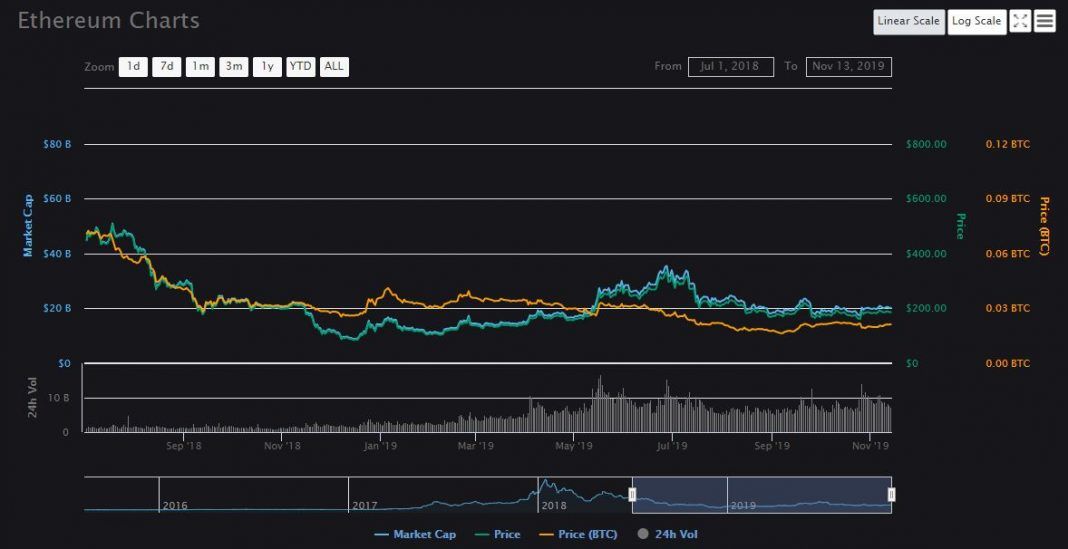The image size is (1068, 549).
Task: Click the Jul '19 date label
Action: tap(672, 446)
